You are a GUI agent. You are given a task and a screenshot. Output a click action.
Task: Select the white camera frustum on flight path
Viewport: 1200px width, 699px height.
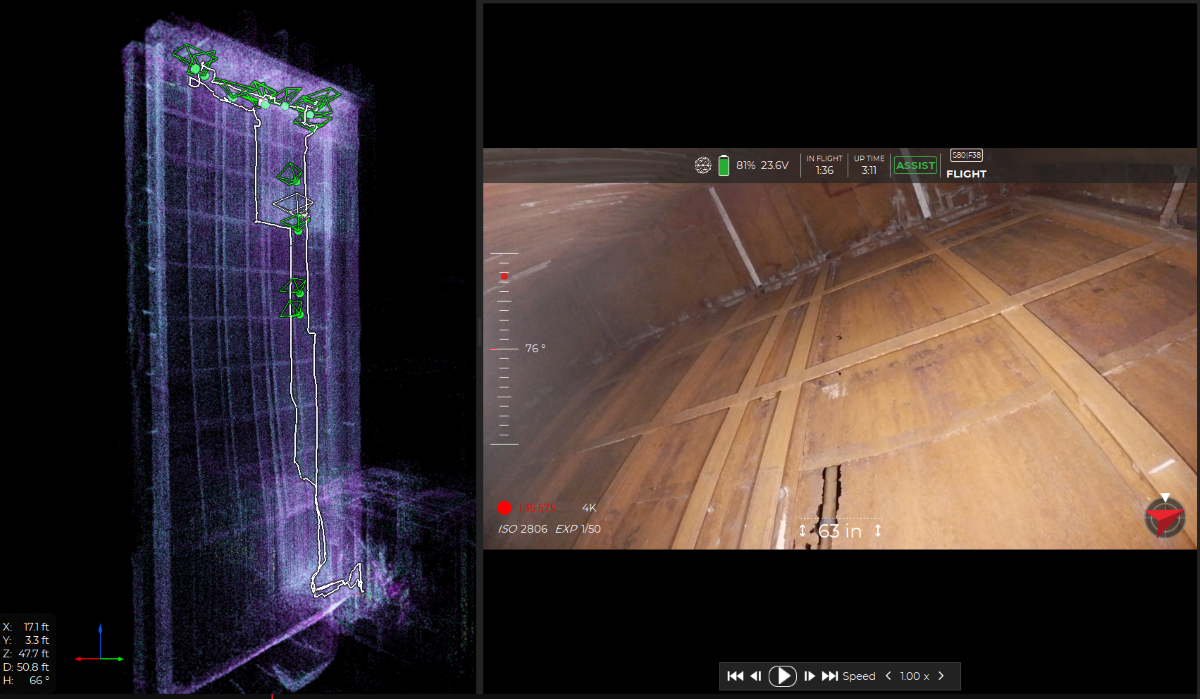pos(292,203)
